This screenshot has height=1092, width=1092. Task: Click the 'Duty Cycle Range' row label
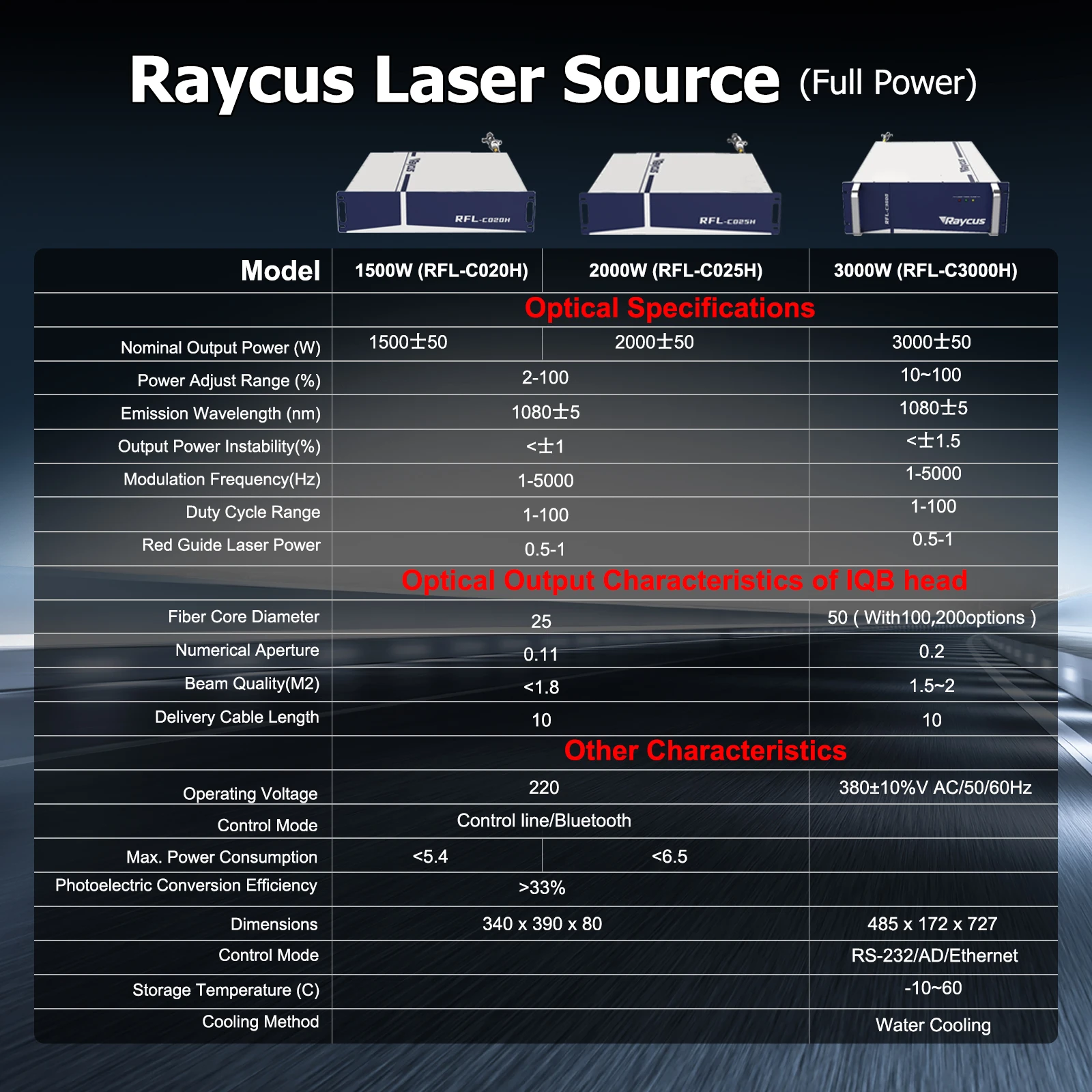[x=253, y=512]
